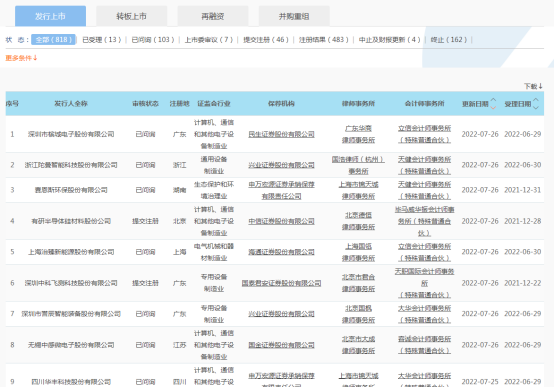Click 2022-07-25 更新日期 cell
This screenshot has height=387, width=554.
480,382
